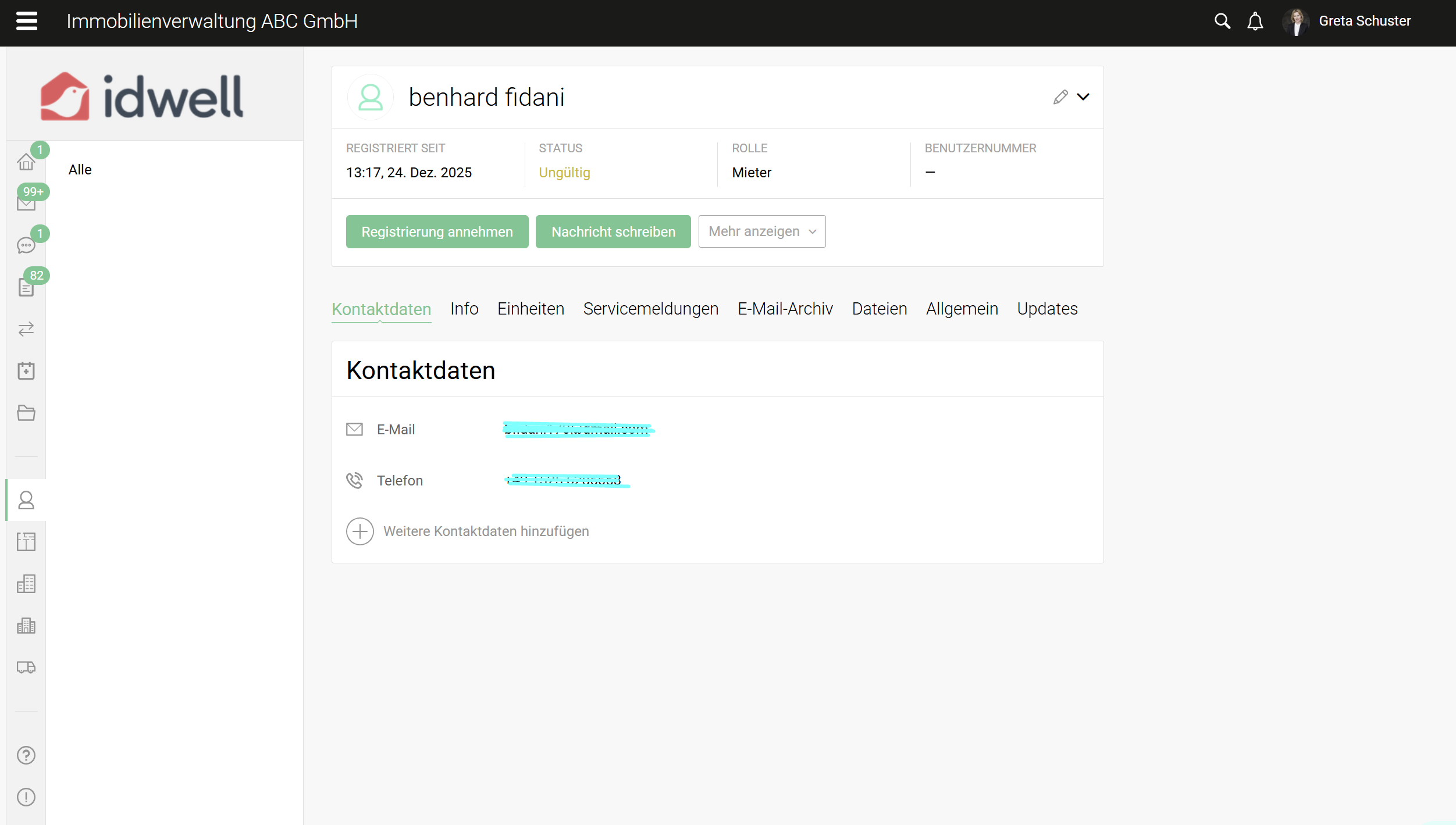Click Registrierung annehmen button

[x=437, y=232]
